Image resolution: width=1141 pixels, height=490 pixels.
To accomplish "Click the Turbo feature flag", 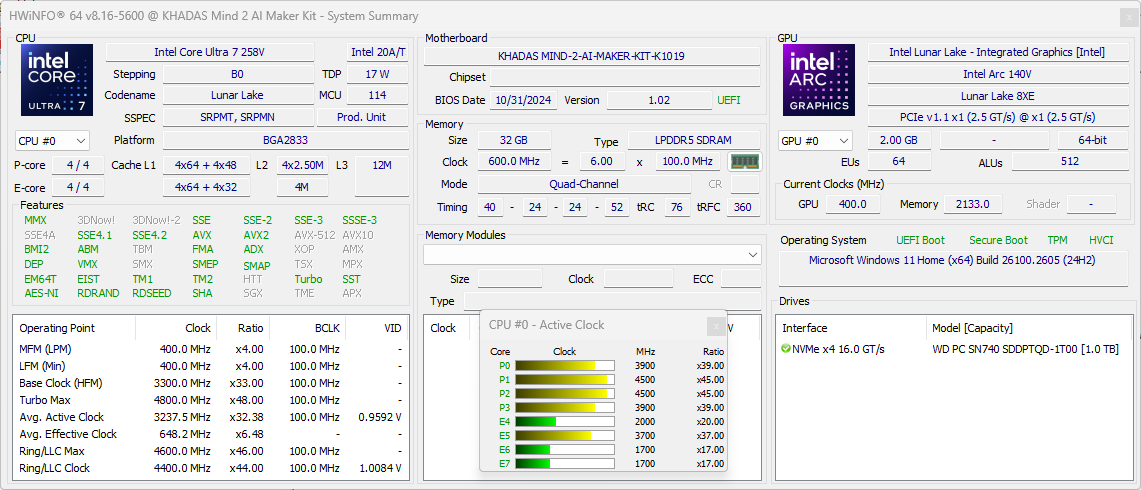I will tap(308, 279).
